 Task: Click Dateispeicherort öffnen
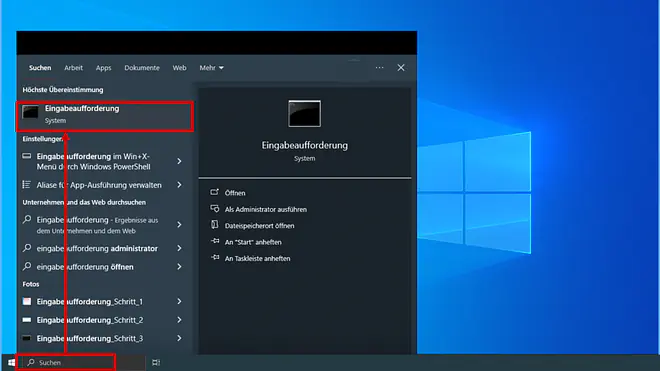[x=259, y=226]
